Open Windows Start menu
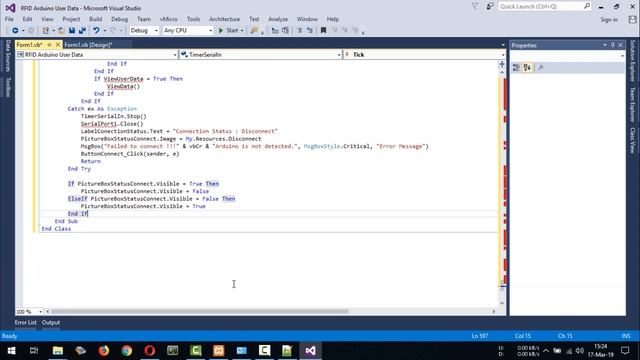Image resolution: width=640 pixels, height=360 pixels. click(11, 351)
